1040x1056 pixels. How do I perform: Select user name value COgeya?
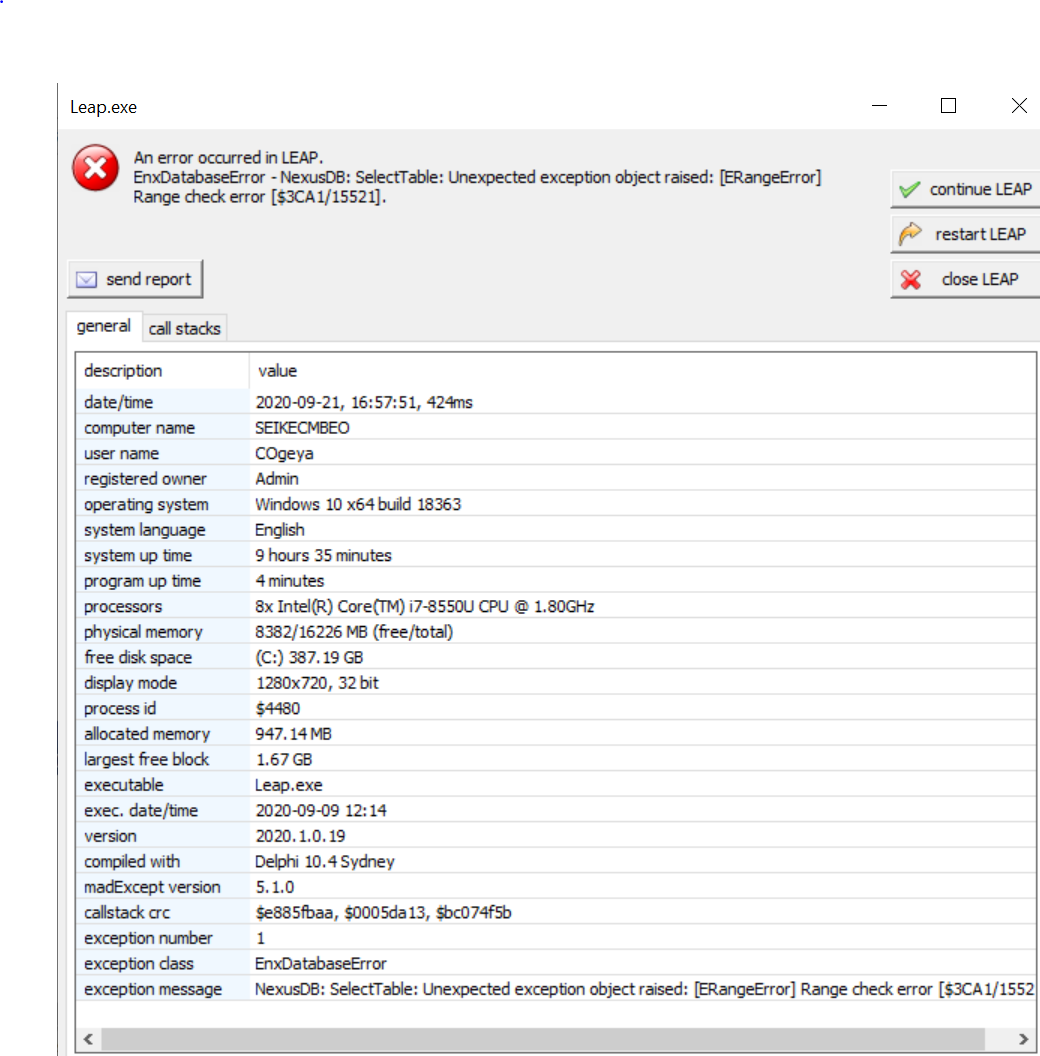284,454
